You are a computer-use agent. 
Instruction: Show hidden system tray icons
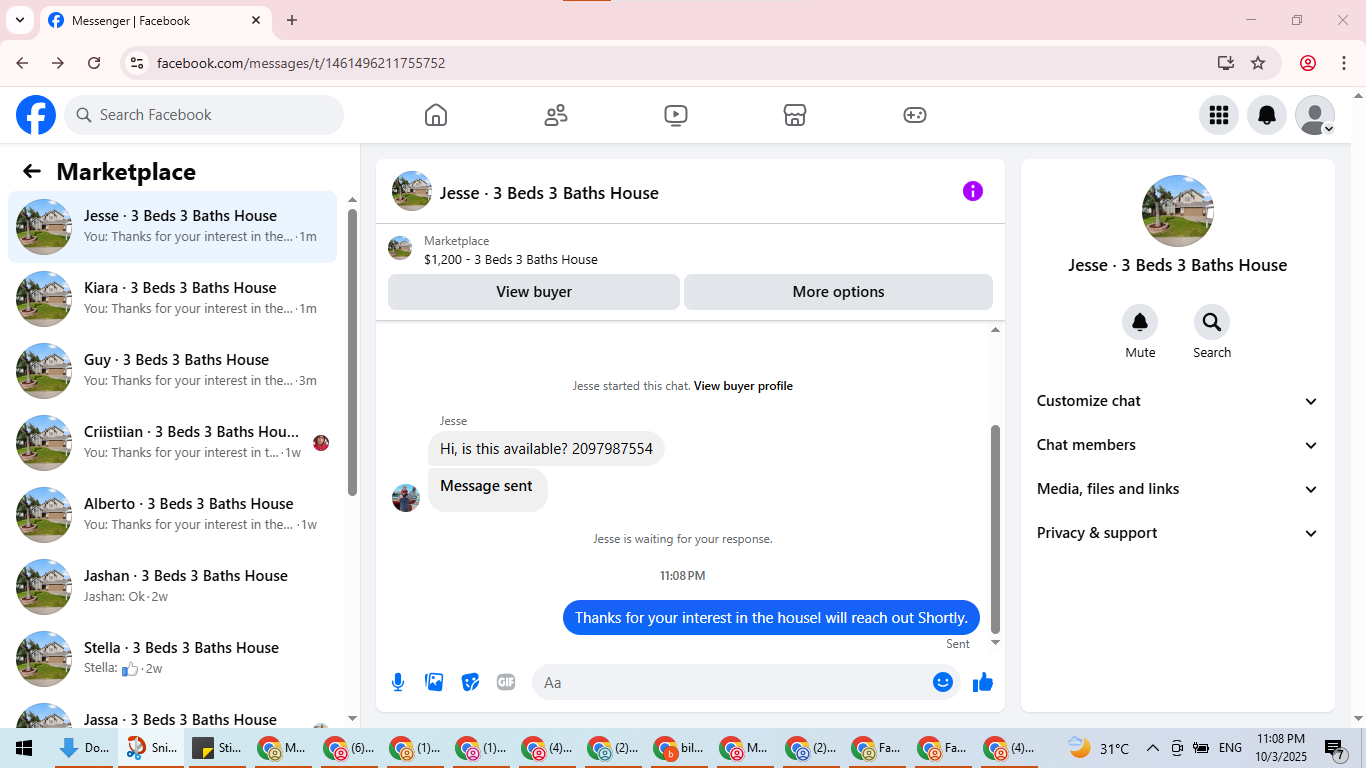[x=1152, y=748]
